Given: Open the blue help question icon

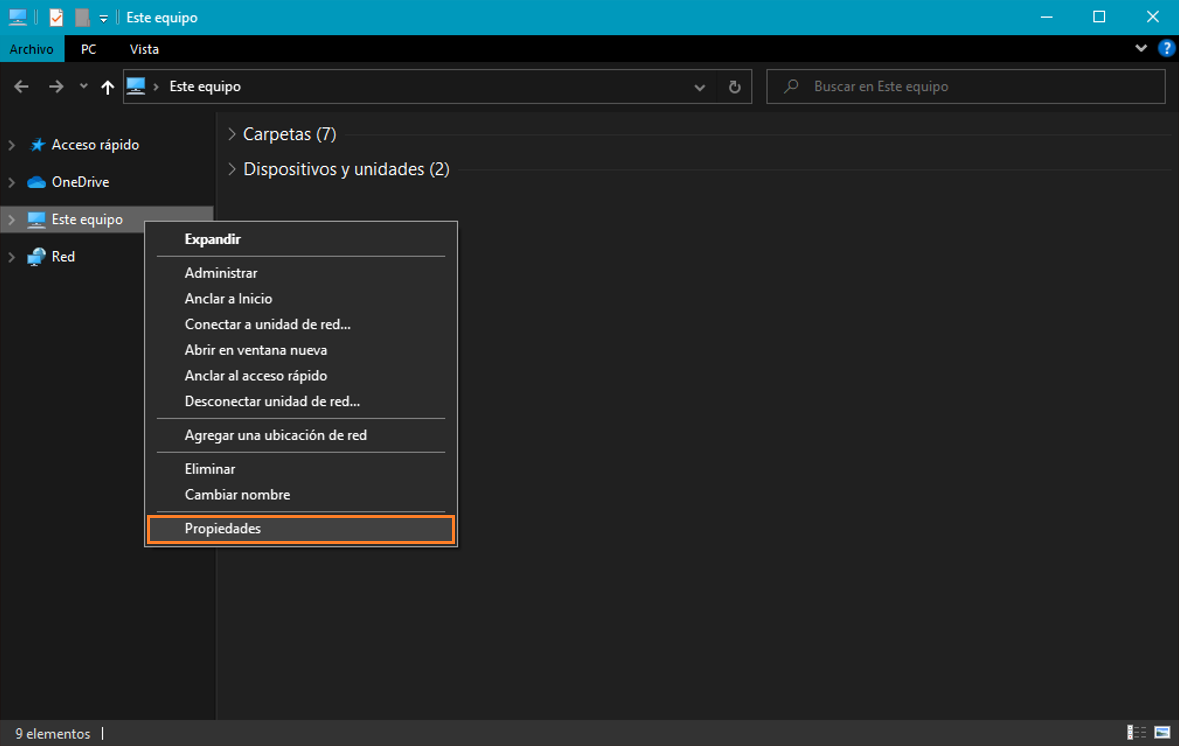Looking at the screenshot, I should (x=1166, y=48).
